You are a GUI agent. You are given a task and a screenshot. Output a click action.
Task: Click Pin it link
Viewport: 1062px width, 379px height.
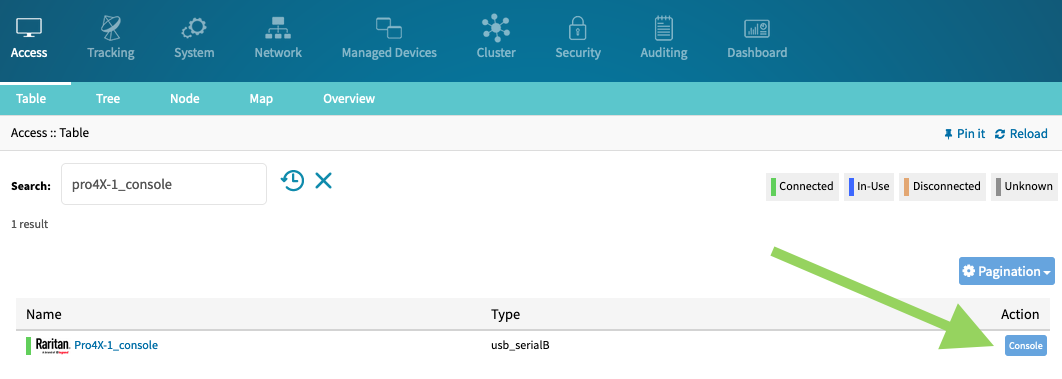(964, 134)
